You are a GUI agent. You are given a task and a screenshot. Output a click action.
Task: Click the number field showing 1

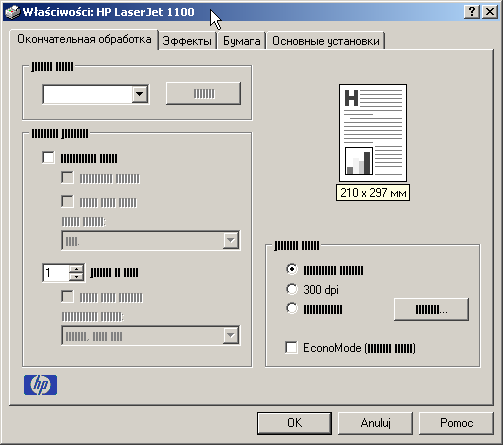click(56, 273)
